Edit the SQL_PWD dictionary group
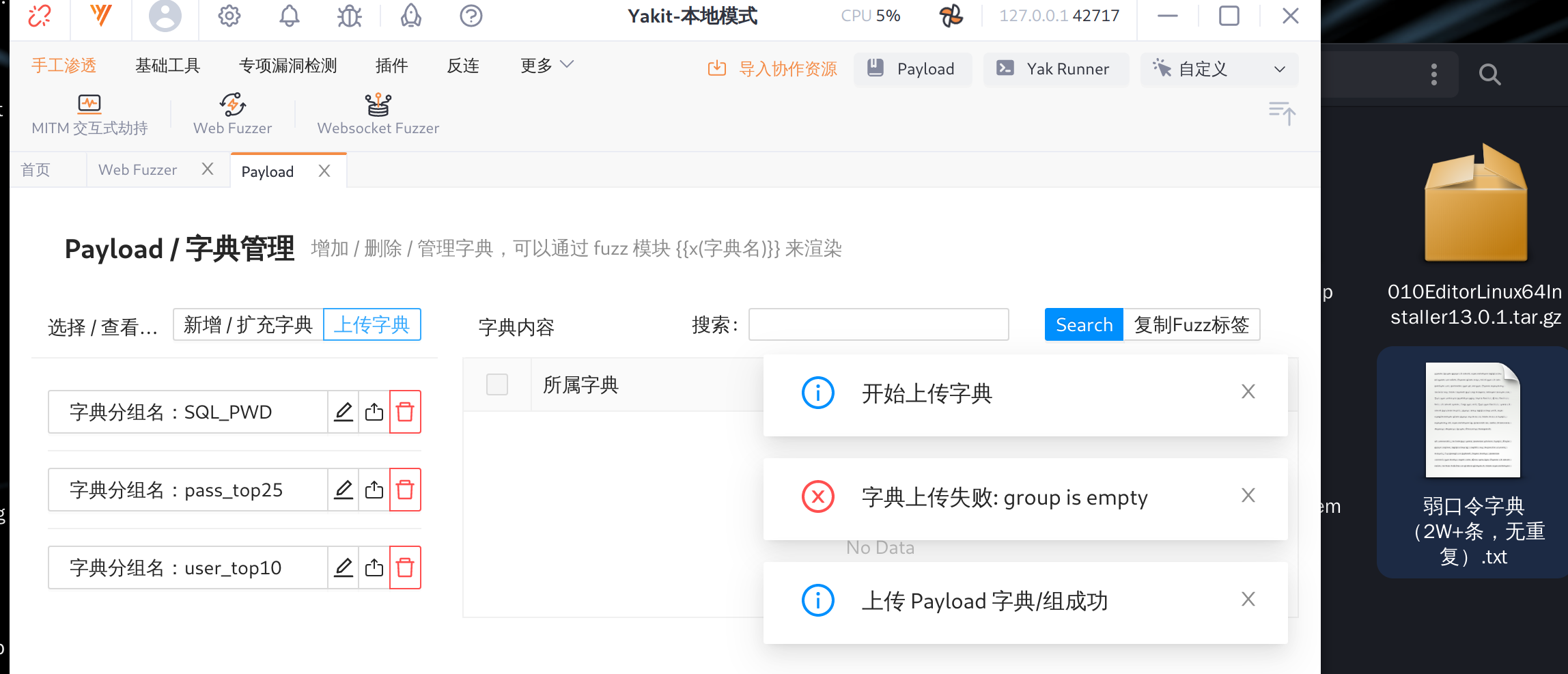This screenshot has width=1568, height=674. coord(344,412)
